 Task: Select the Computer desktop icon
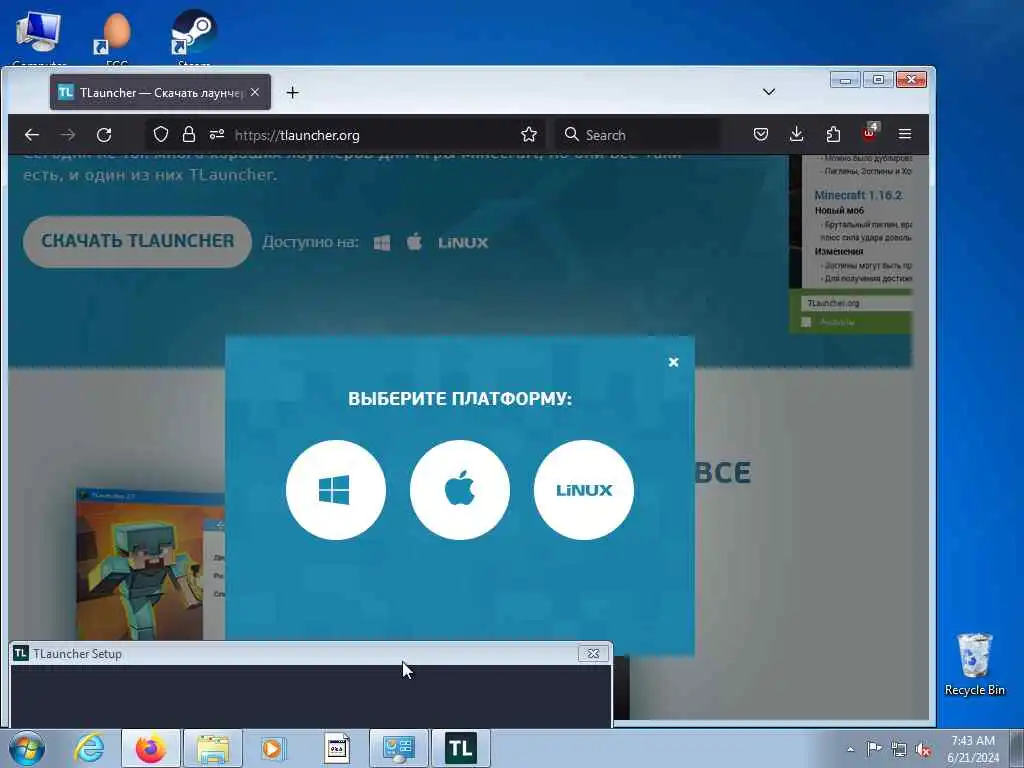(x=39, y=38)
